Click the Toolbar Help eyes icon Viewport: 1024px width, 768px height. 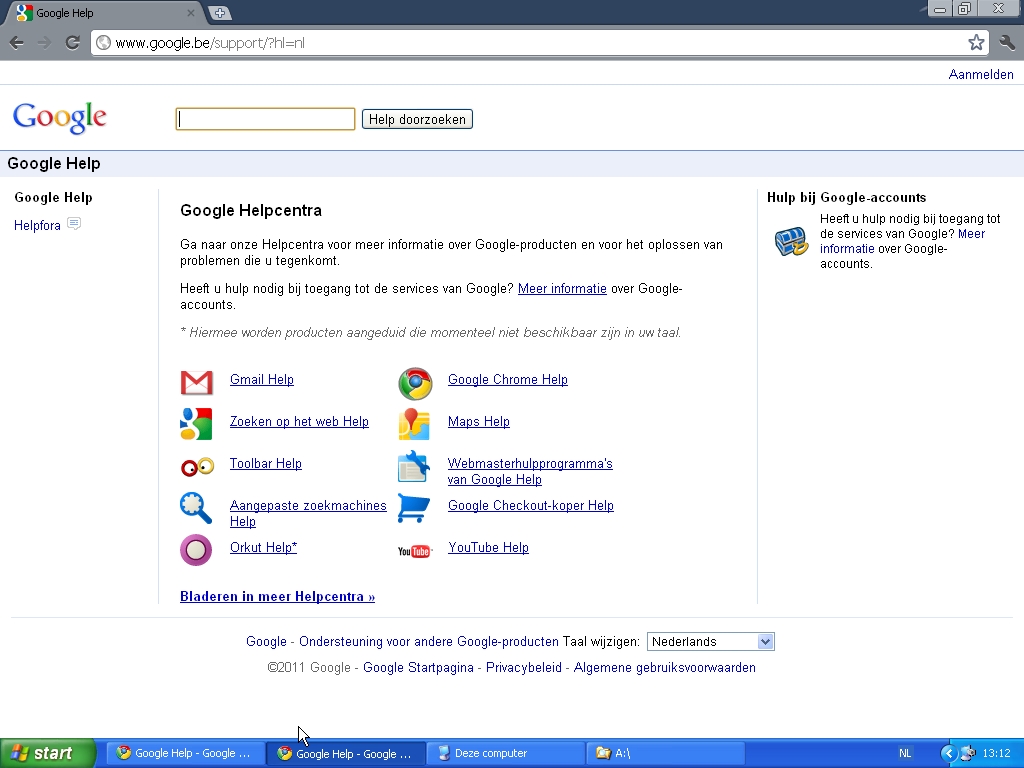click(x=197, y=466)
